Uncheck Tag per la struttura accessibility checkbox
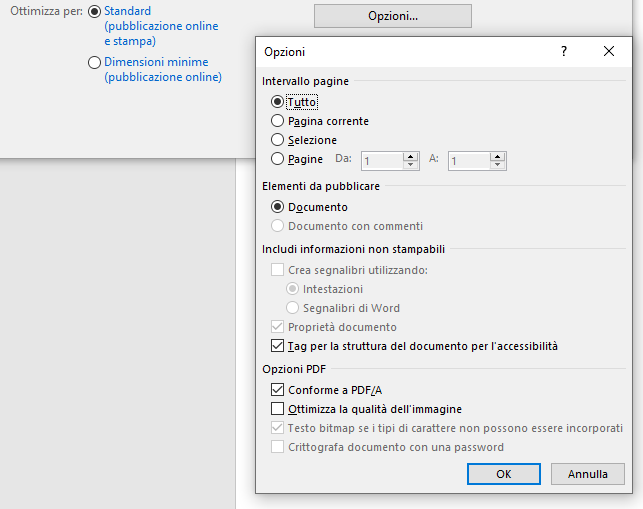This screenshot has height=509, width=643. (x=278, y=346)
